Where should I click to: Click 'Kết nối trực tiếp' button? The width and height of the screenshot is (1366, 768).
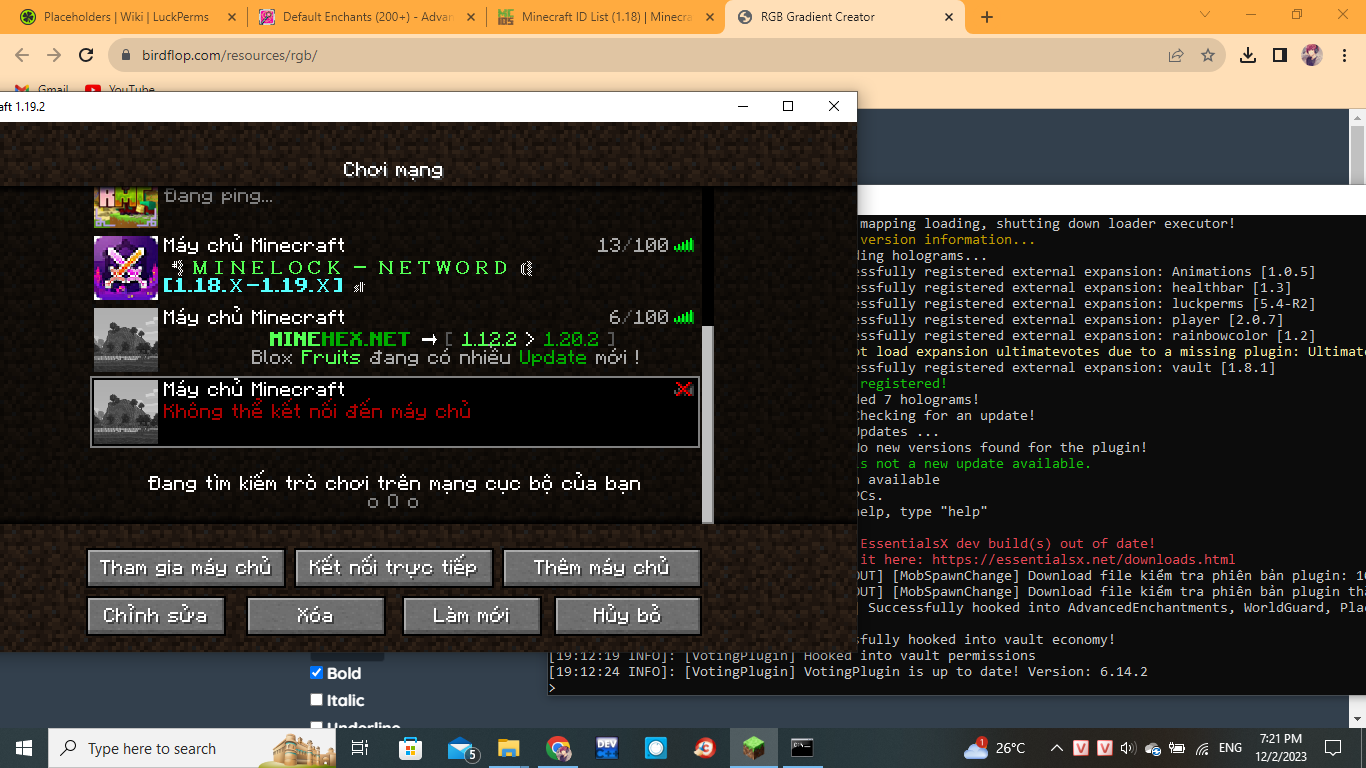pos(394,568)
